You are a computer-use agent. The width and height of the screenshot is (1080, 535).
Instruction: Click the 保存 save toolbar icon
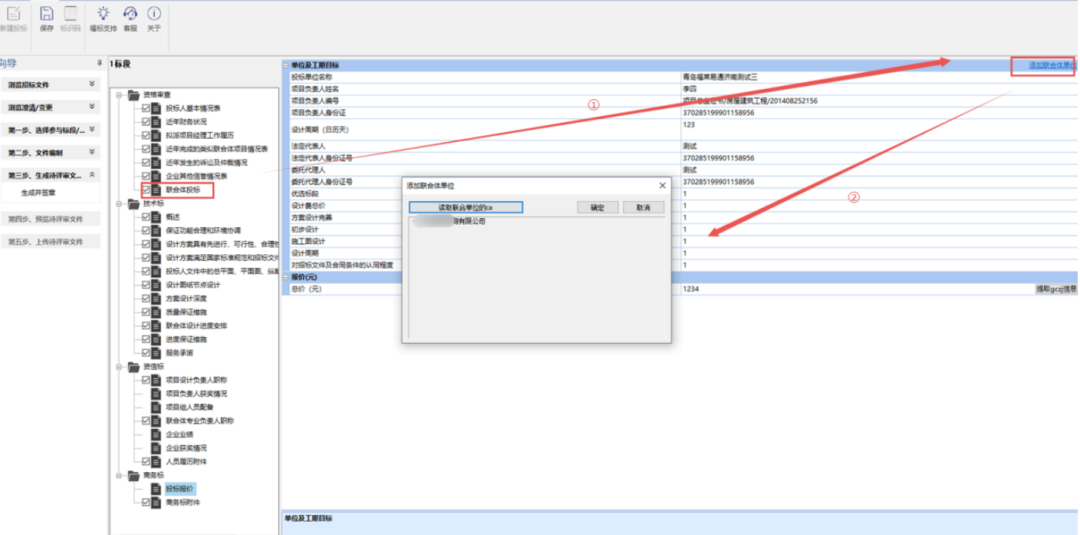click(47, 14)
